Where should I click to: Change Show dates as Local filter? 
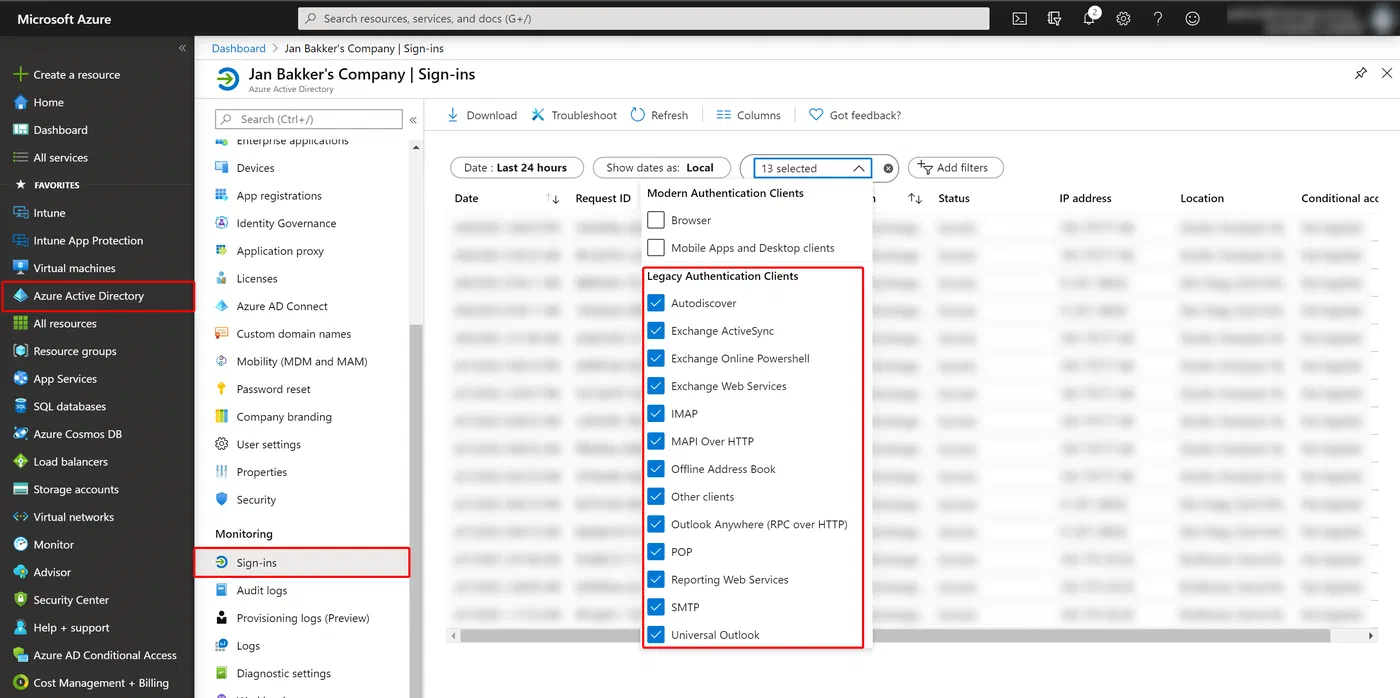(660, 168)
